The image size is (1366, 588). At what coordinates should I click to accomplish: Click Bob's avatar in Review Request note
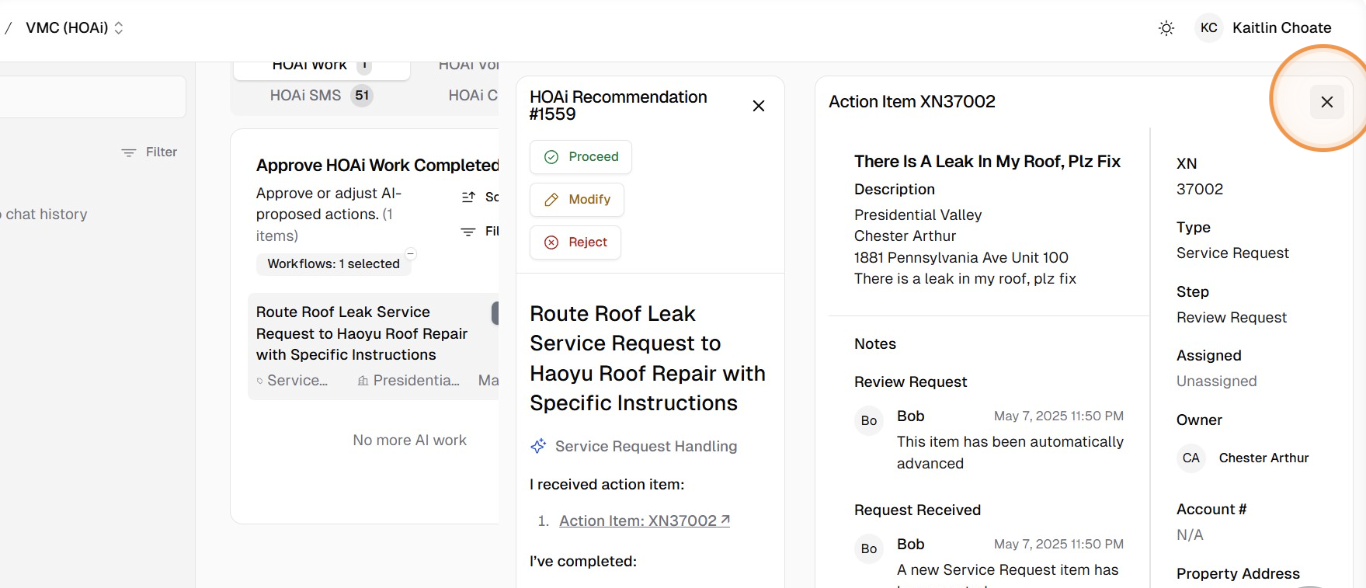[869, 421]
